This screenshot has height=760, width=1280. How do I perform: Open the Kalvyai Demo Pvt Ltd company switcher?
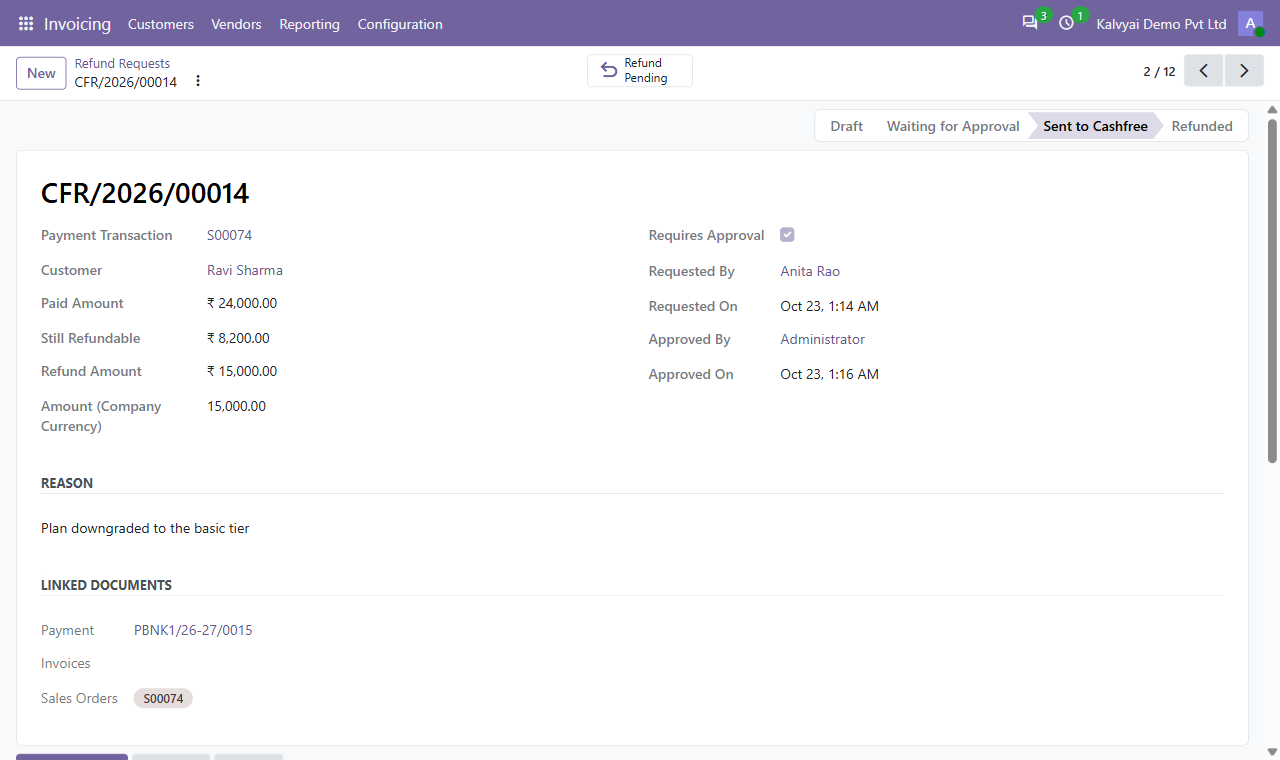click(1161, 24)
